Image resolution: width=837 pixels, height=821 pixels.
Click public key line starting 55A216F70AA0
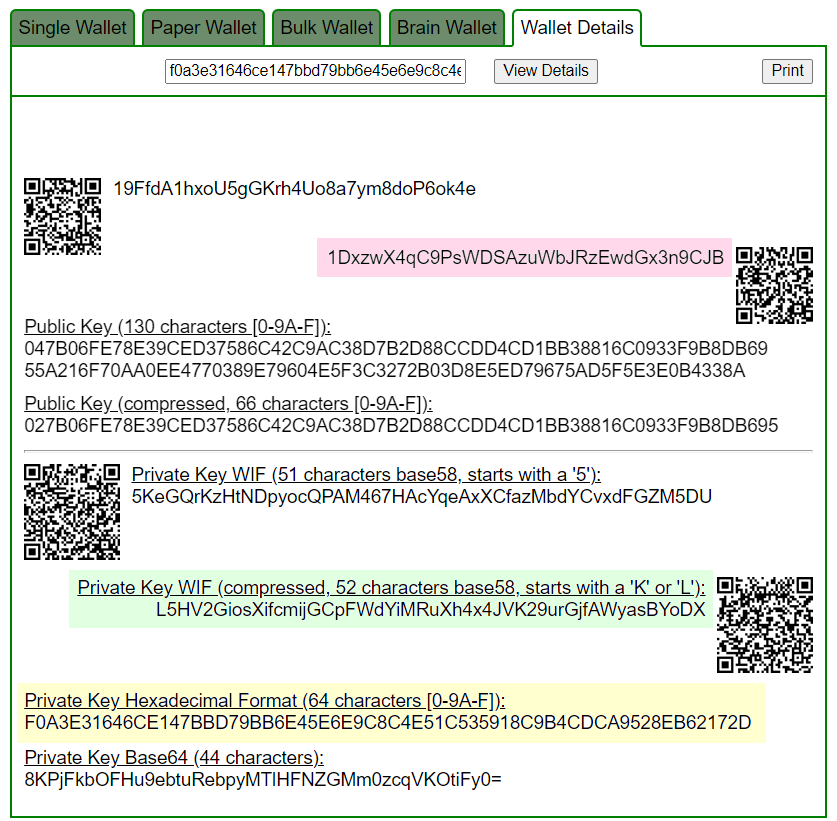[x=385, y=370]
